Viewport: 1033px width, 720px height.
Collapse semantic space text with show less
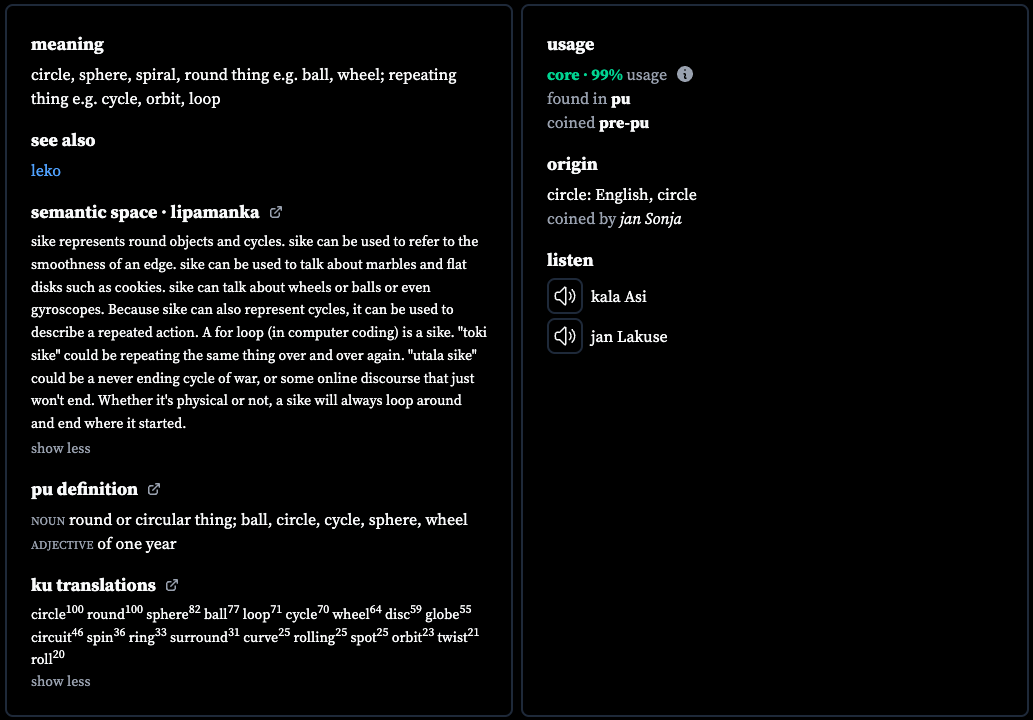(x=61, y=448)
